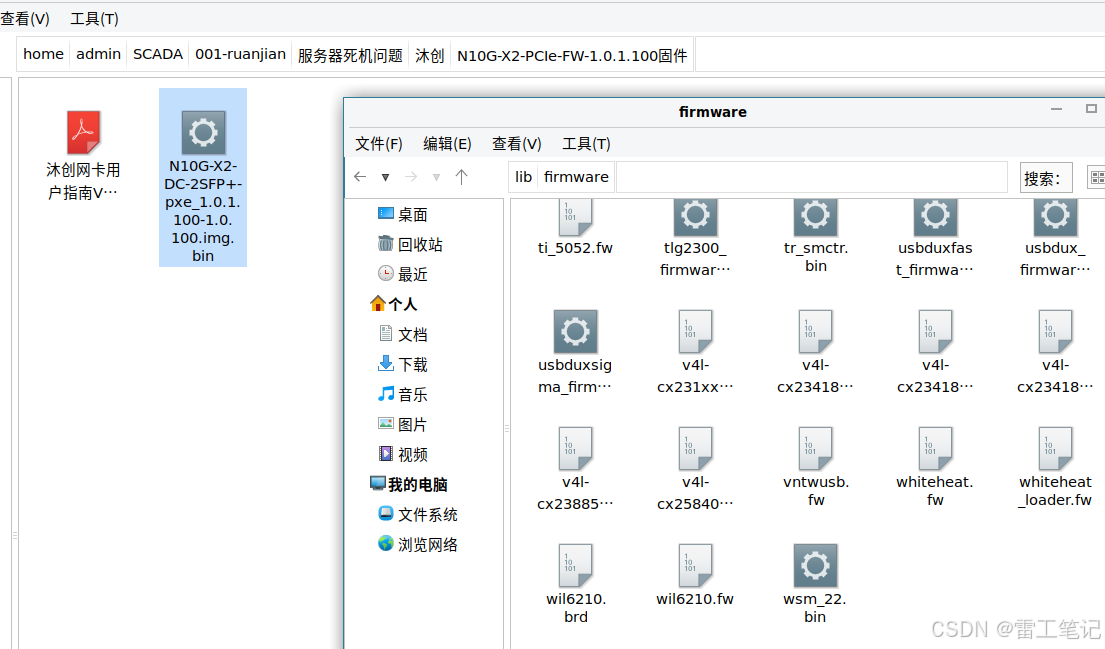Select N10G-X2-DC-2SFP+-pxe img.bin file icon
Image resolution: width=1105 pixels, height=649 pixels.
(203, 132)
